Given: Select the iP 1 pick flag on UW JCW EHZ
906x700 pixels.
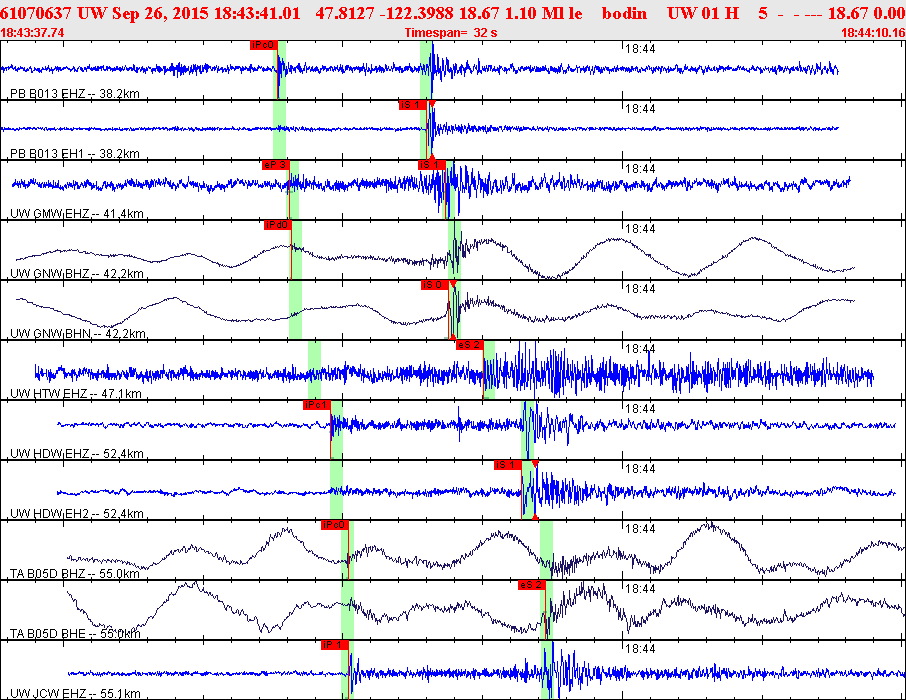Looking at the screenshot, I should click(335, 645).
